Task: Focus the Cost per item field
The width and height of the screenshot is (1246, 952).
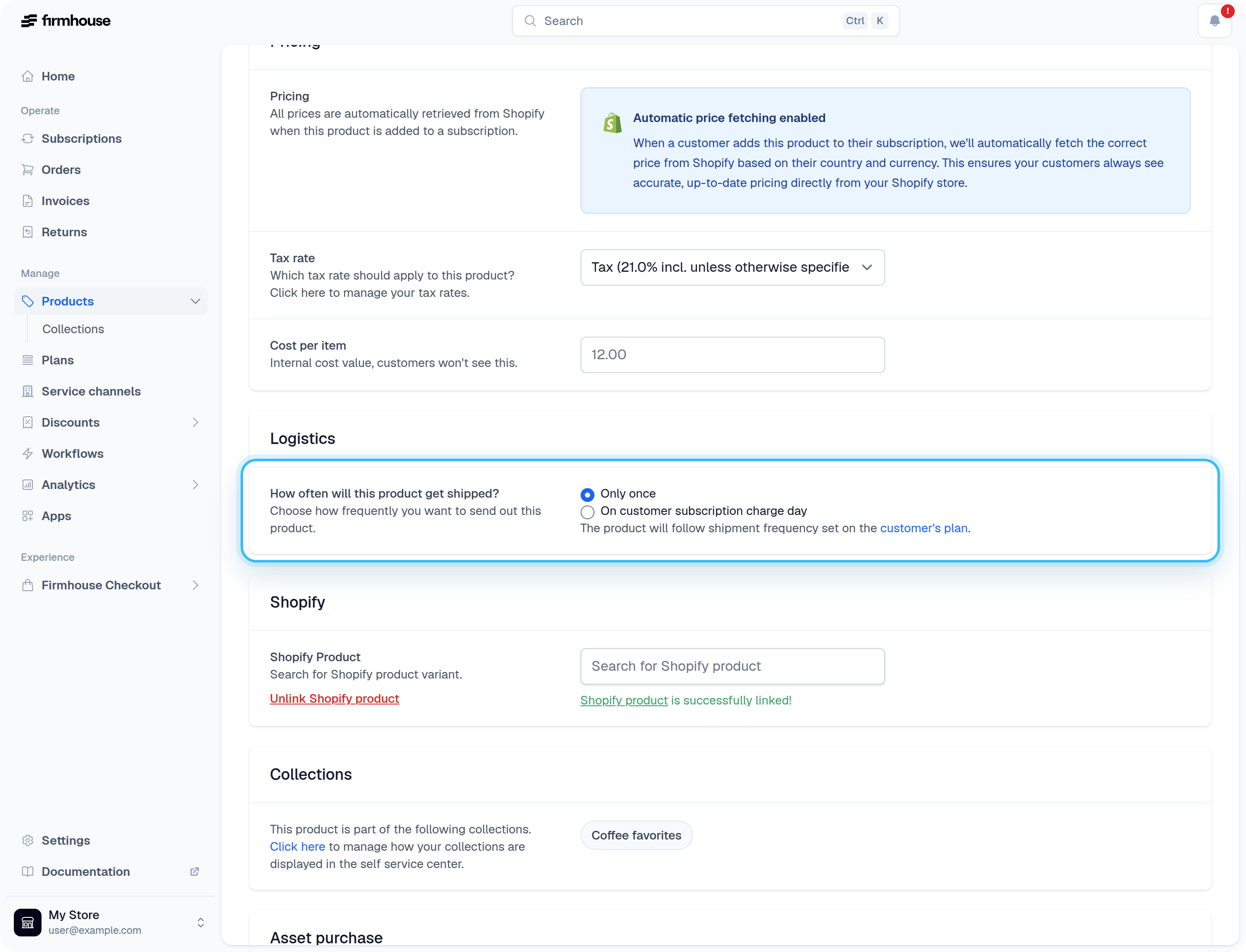Action: 732,355
